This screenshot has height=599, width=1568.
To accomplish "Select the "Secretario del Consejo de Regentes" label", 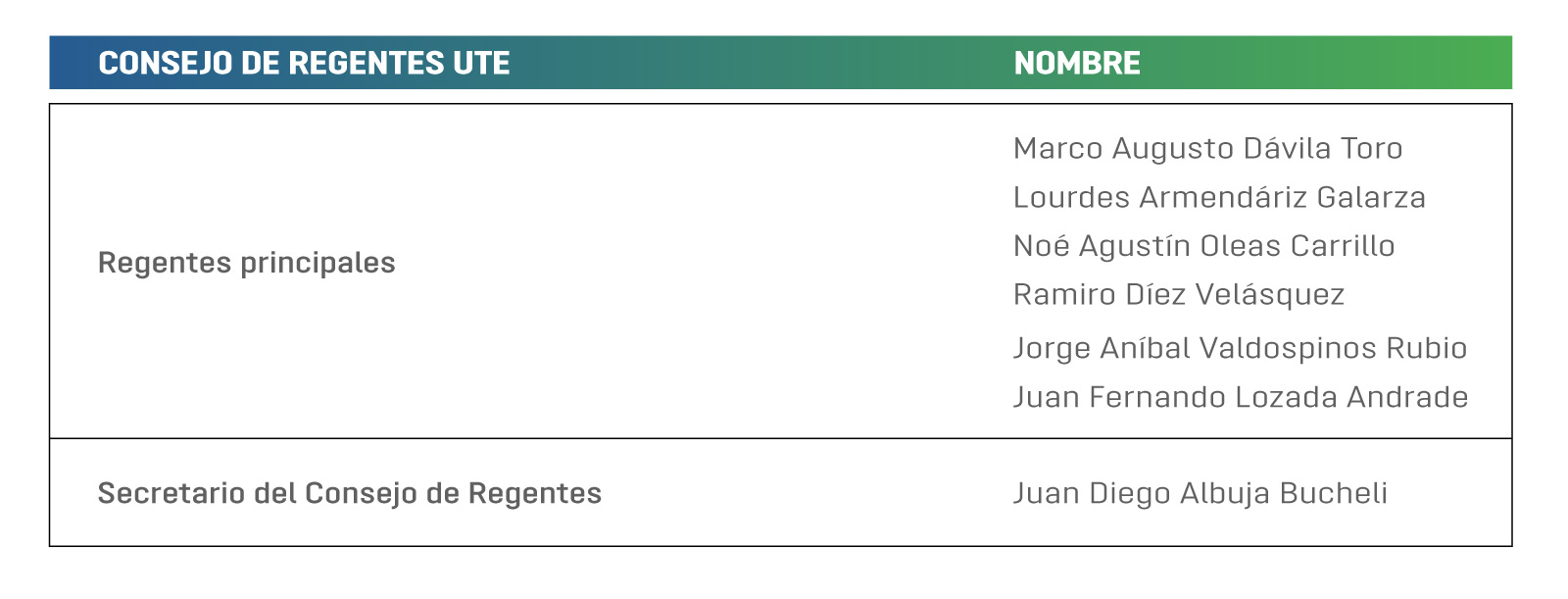I will point(349,493).
